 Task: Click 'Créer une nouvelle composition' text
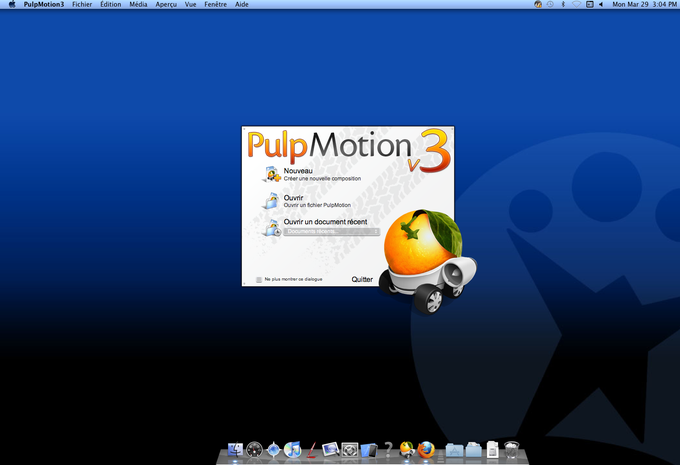coord(322,179)
